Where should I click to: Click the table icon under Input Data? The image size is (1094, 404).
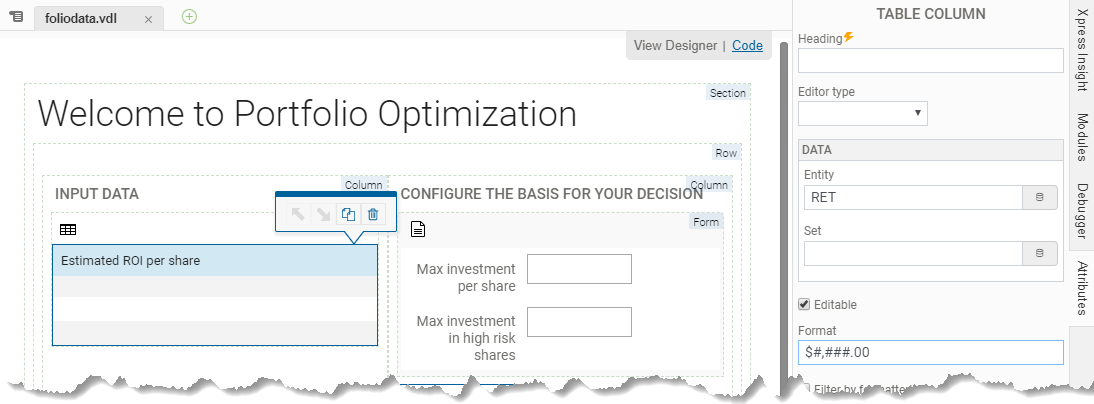point(68,230)
